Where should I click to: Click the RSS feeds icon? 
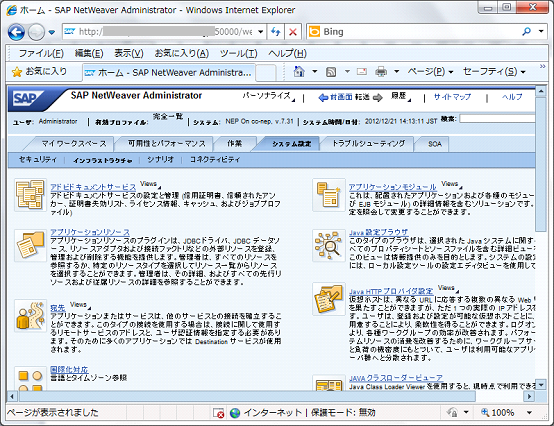(x=331, y=72)
